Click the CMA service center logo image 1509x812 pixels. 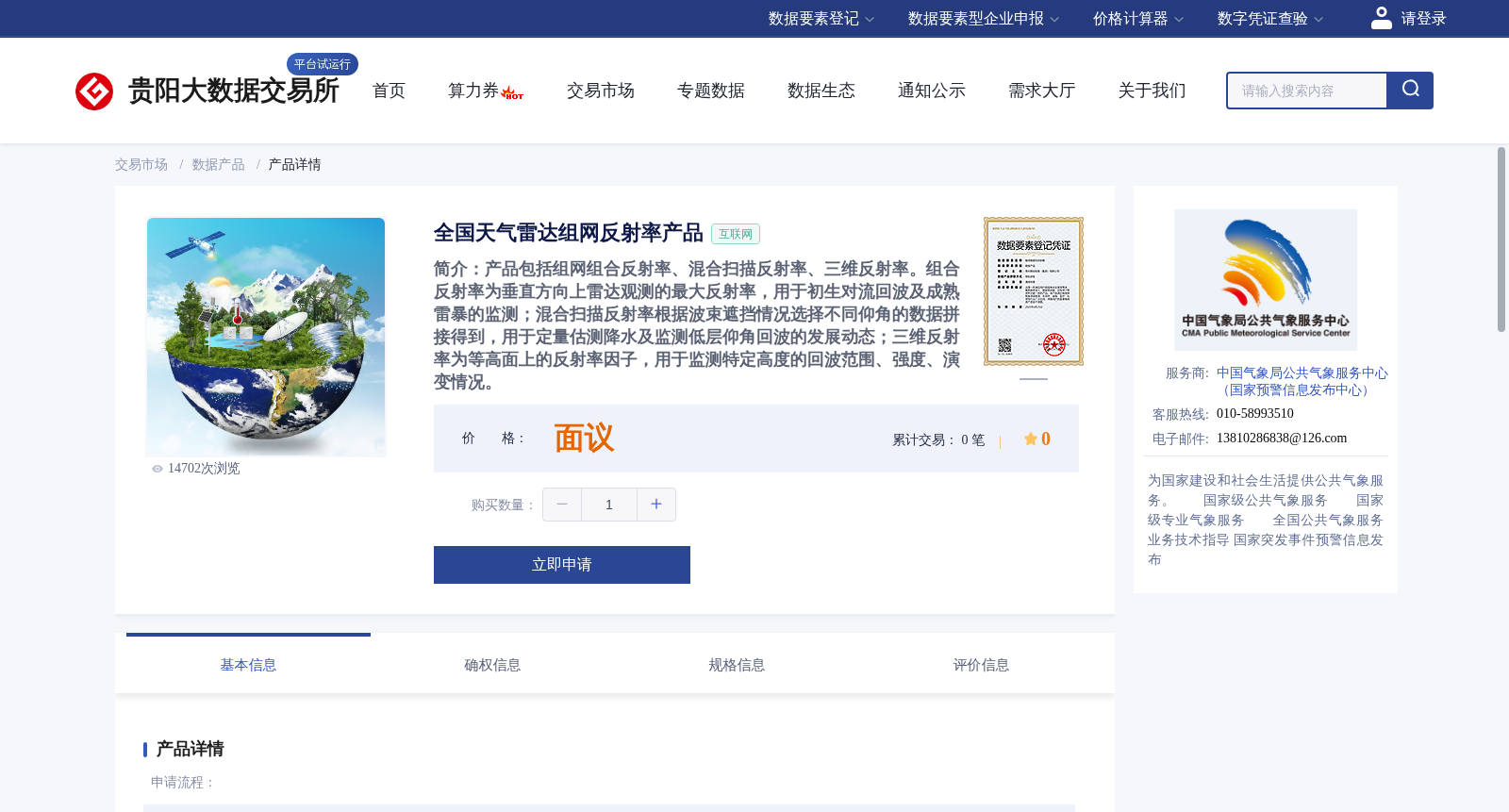point(1266,280)
